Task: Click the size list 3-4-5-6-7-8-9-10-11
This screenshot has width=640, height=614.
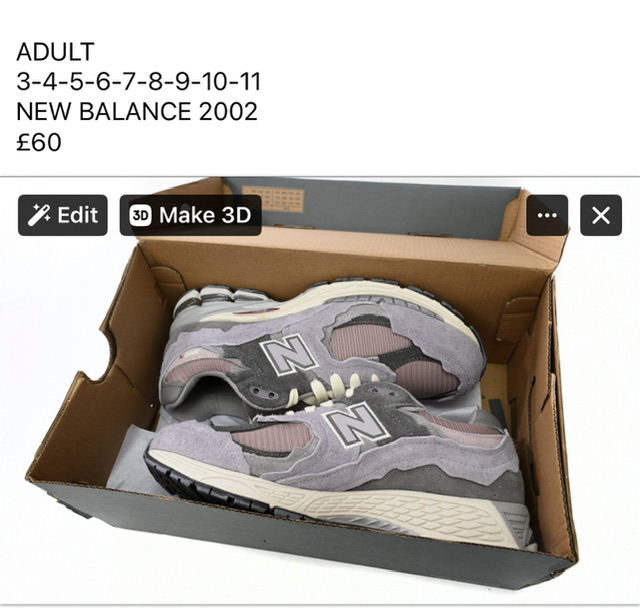Action: click(138, 82)
